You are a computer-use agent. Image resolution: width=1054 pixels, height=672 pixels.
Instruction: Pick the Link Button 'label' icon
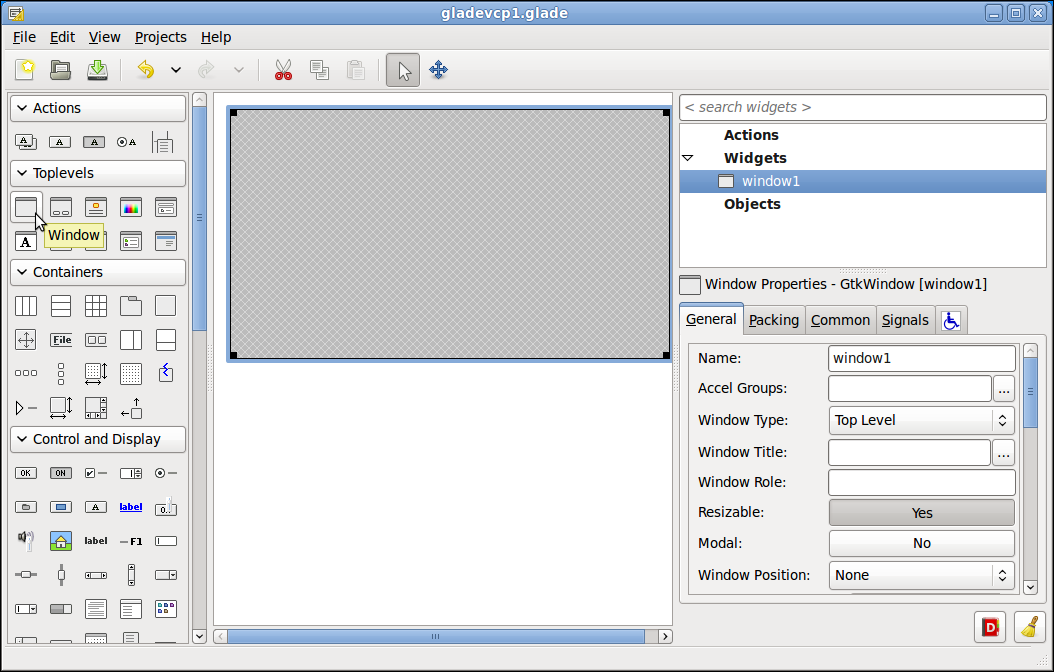131,507
